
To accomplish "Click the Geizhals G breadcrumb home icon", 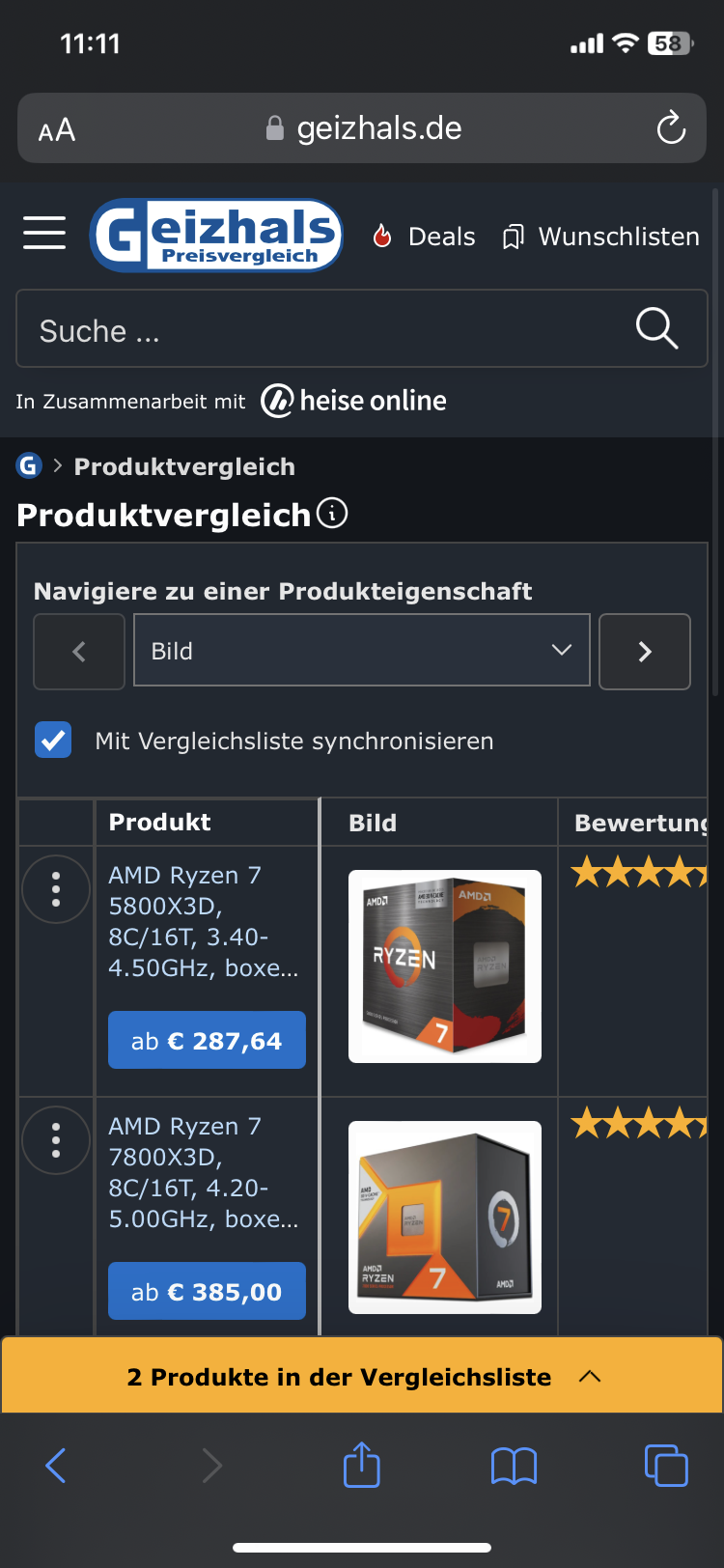I will [x=29, y=466].
